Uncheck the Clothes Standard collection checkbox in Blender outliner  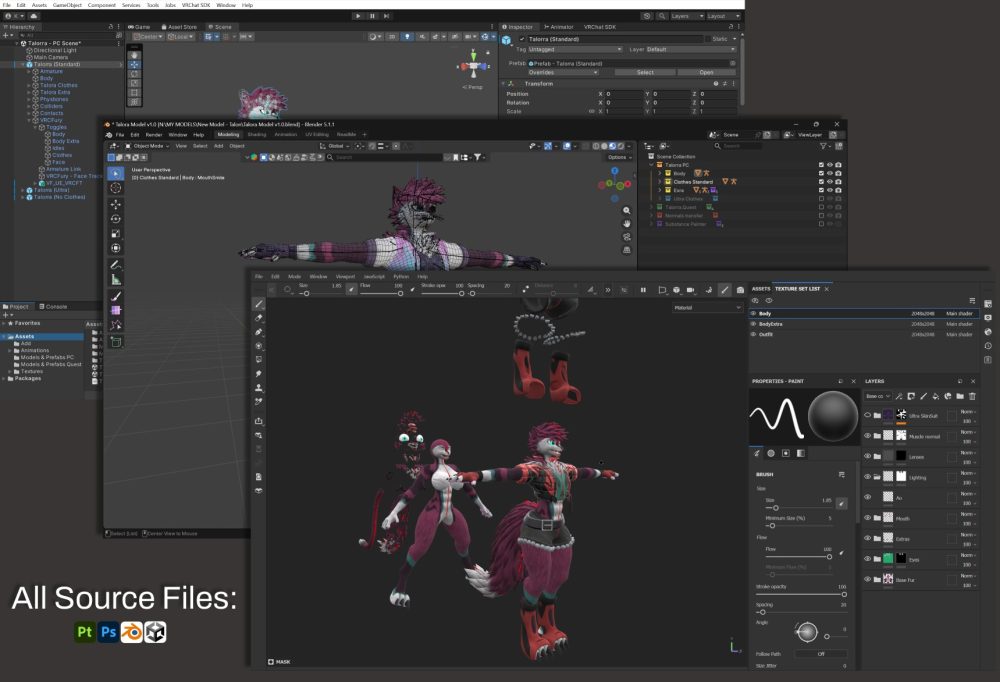point(821,182)
